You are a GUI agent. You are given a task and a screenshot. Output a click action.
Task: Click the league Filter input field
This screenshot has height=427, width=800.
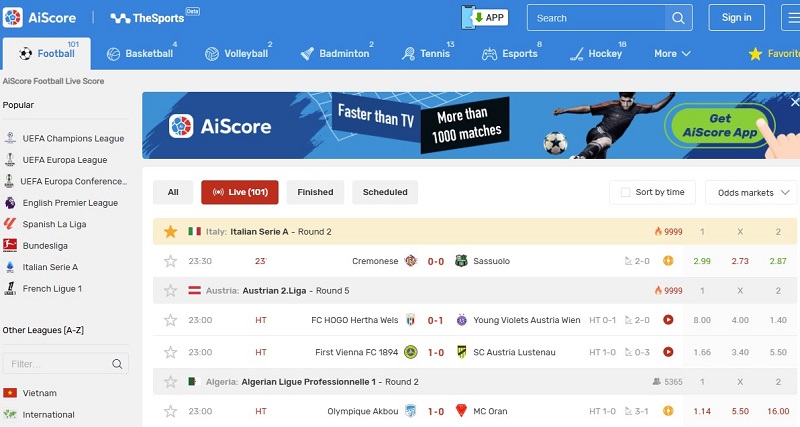click(x=56, y=364)
